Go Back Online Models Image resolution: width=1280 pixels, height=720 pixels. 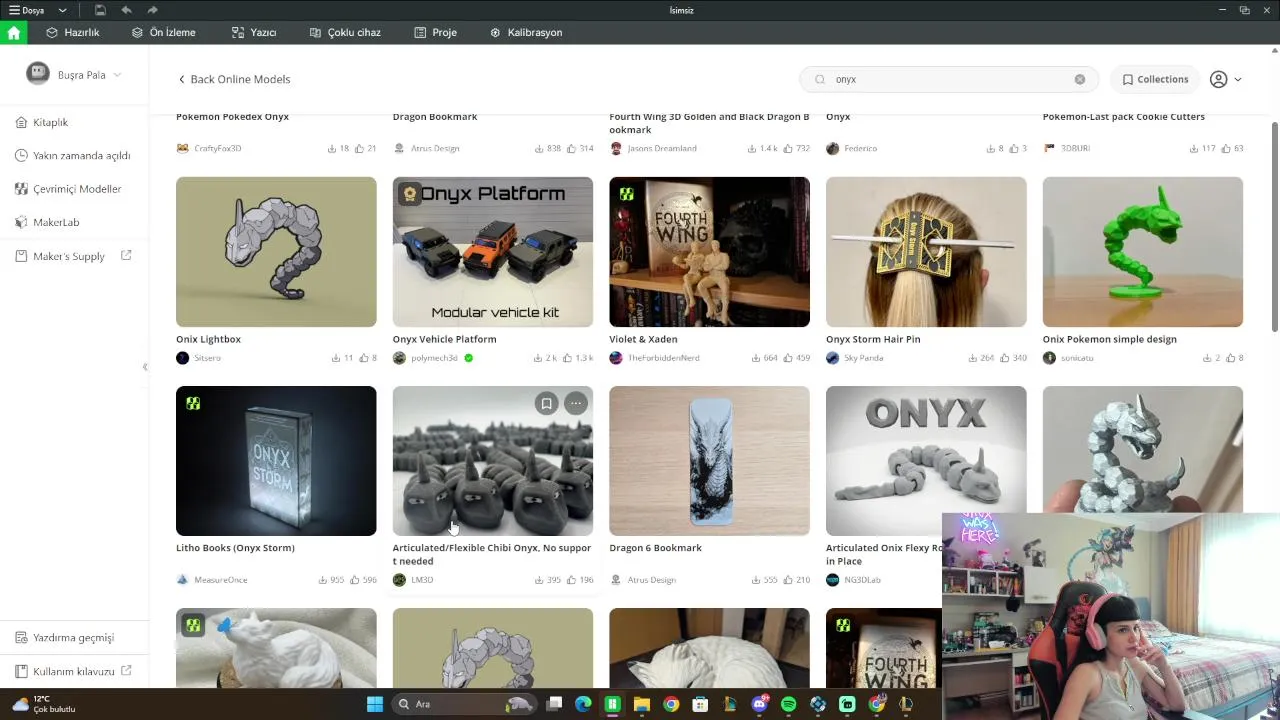point(234,79)
